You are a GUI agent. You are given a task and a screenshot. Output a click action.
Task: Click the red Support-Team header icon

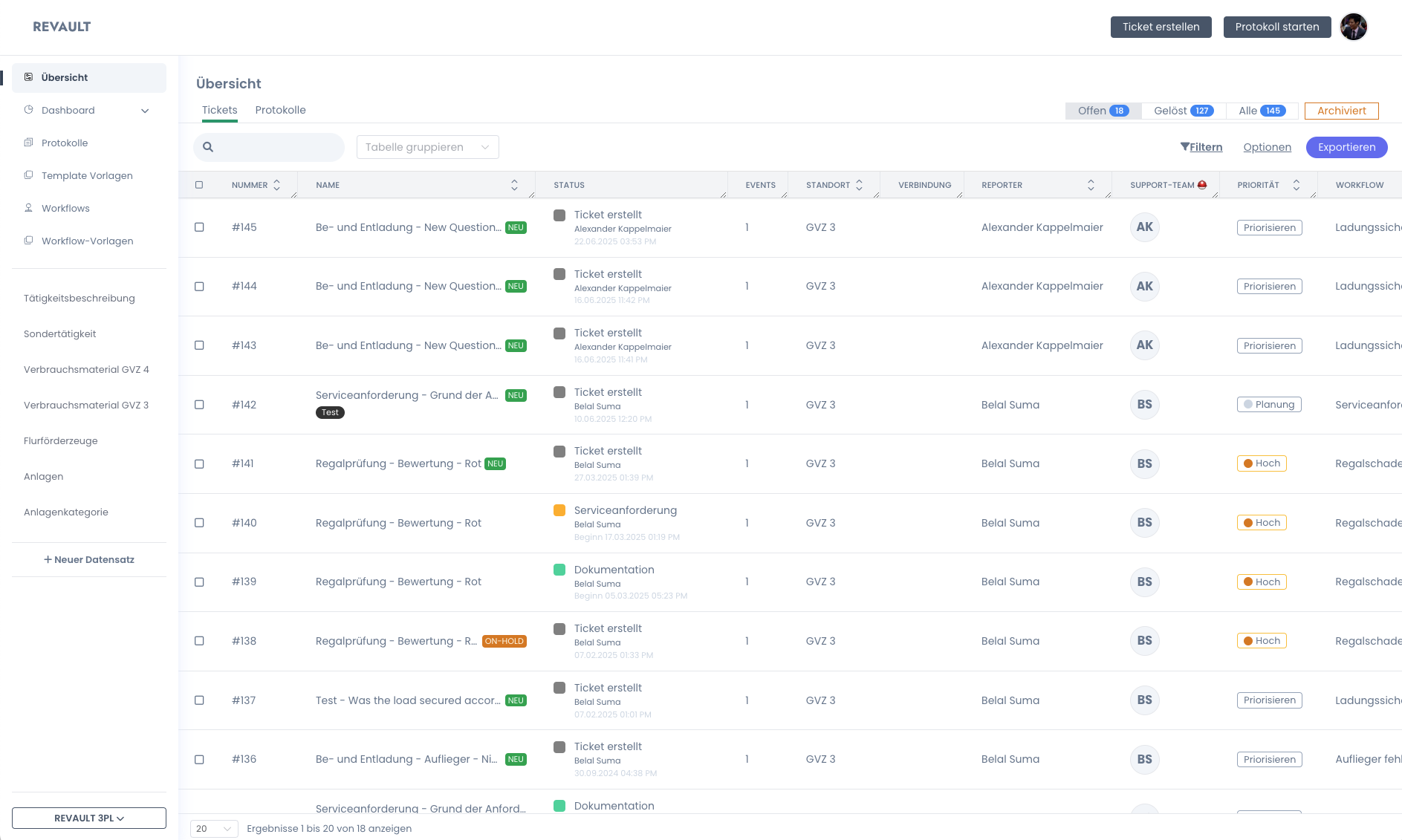1202,185
